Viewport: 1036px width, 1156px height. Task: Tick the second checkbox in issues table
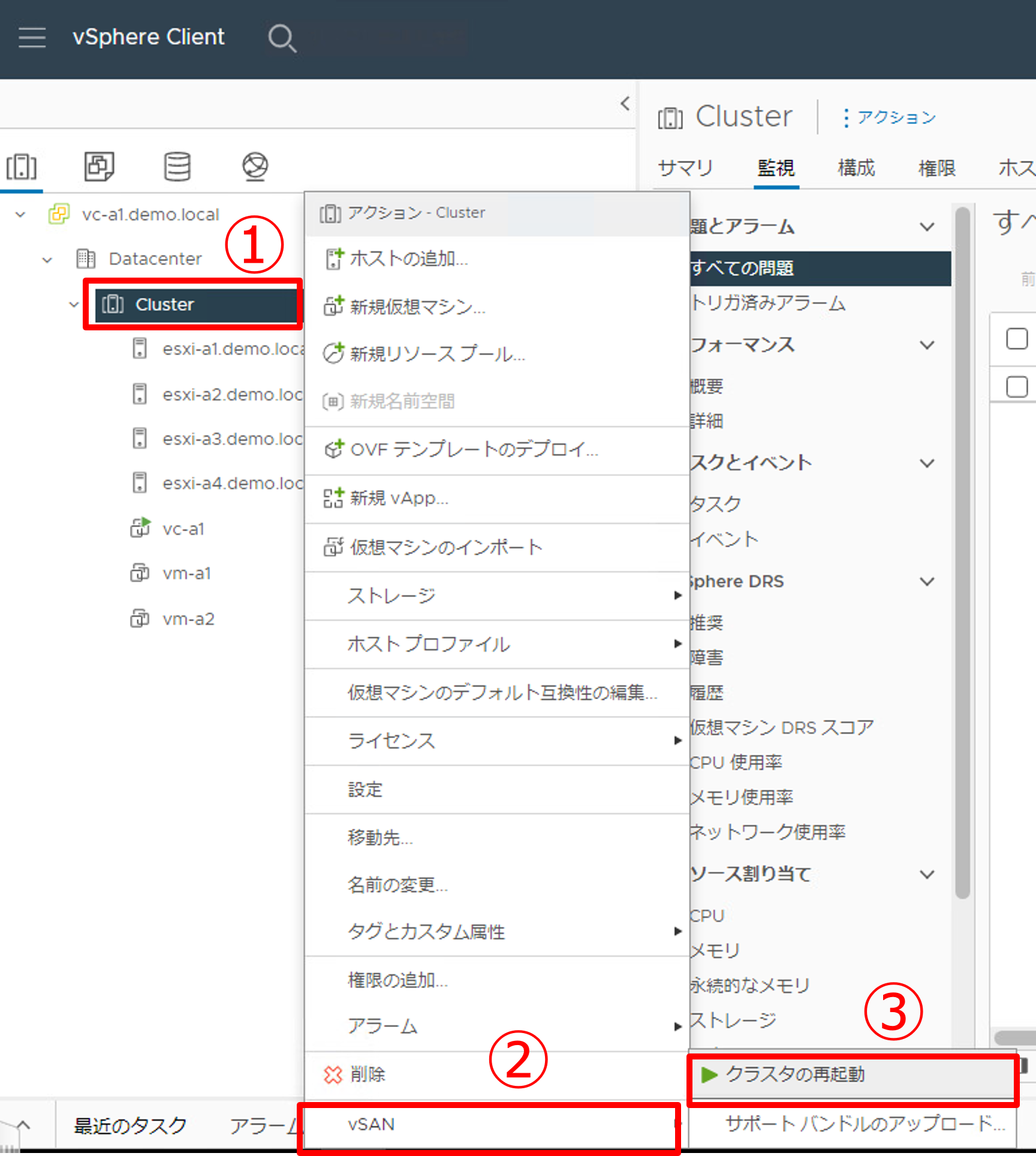1017,387
